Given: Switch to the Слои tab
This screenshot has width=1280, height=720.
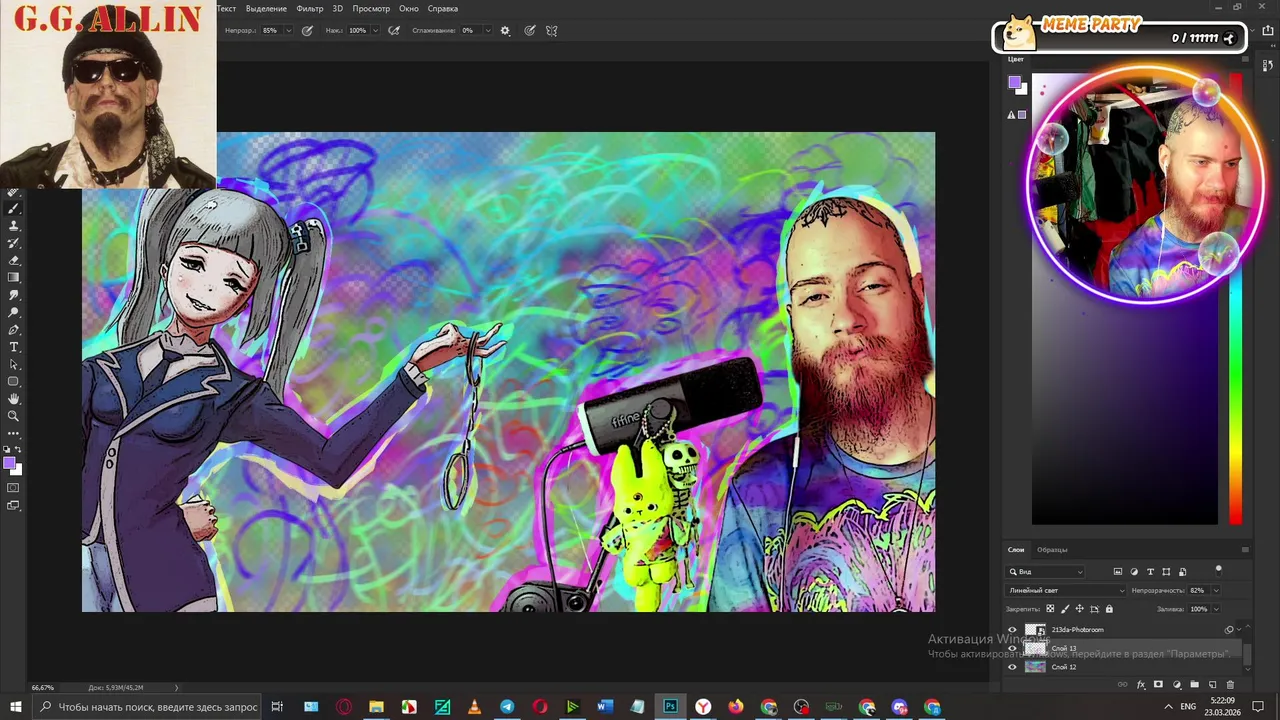Looking at the screenshot, I should (x=1016, y=549).
